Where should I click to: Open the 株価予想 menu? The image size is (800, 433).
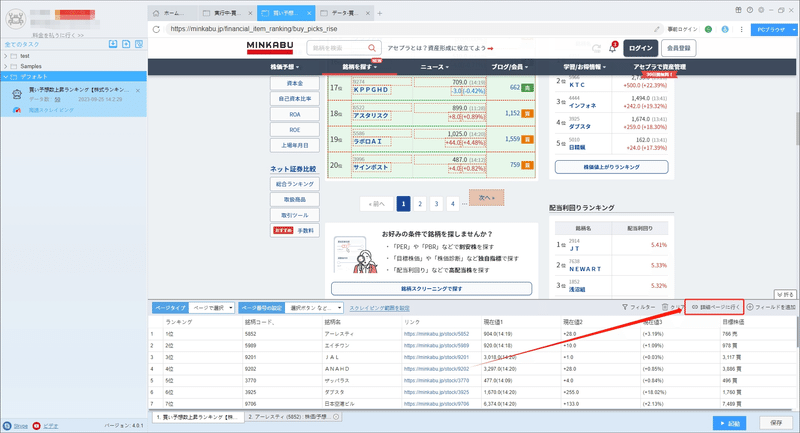point(285,67)
